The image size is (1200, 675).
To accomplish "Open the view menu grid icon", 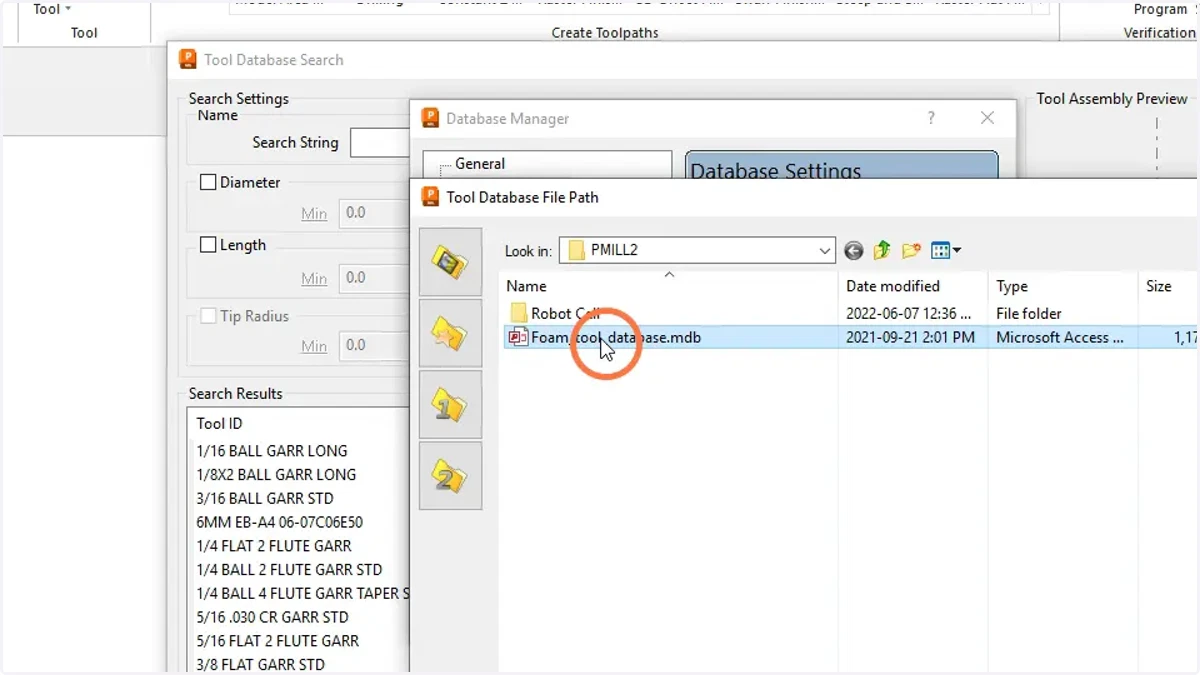I will pos(946,251).
